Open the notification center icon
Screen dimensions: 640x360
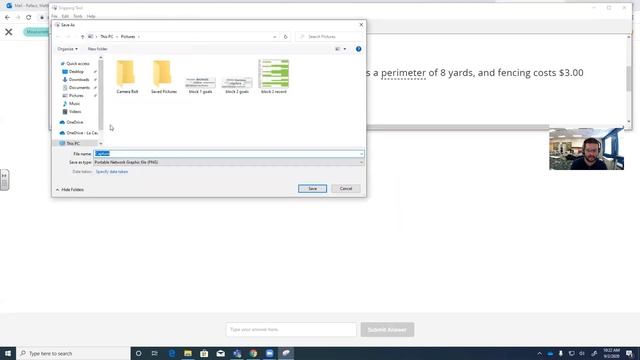point(629,353)
